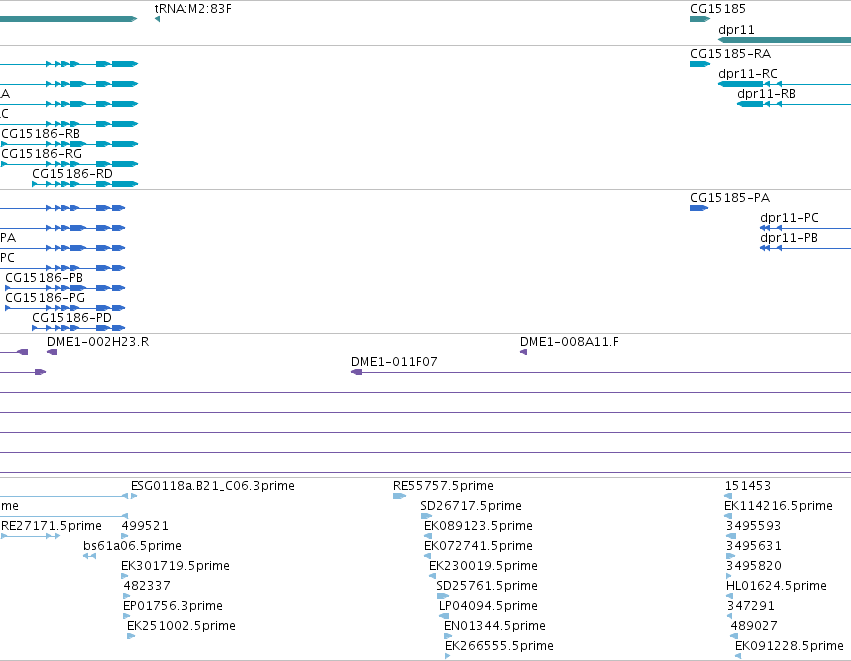Click the dpr11-RC thick exon bar

[x=740, y=84]
